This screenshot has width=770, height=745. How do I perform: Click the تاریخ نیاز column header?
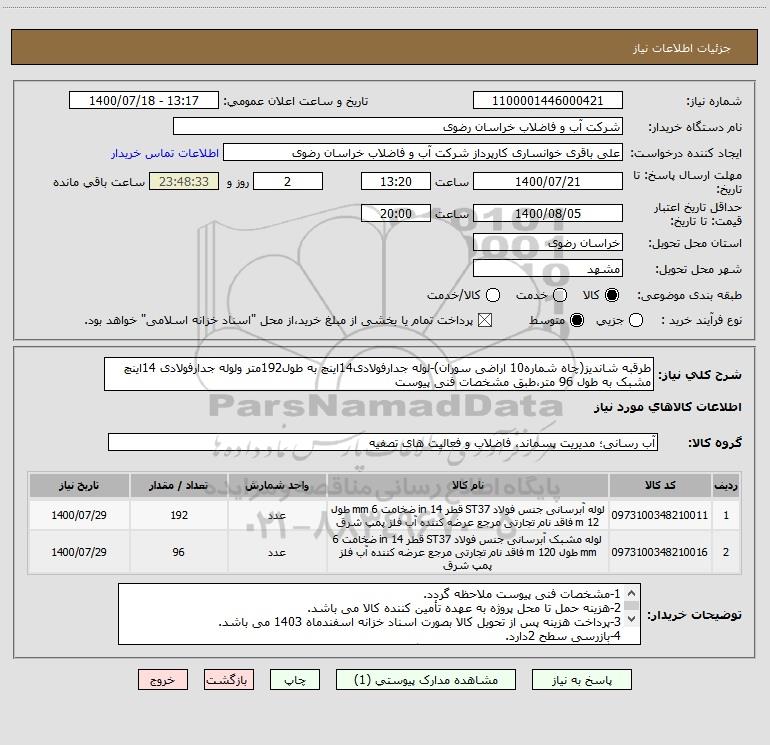79,485
